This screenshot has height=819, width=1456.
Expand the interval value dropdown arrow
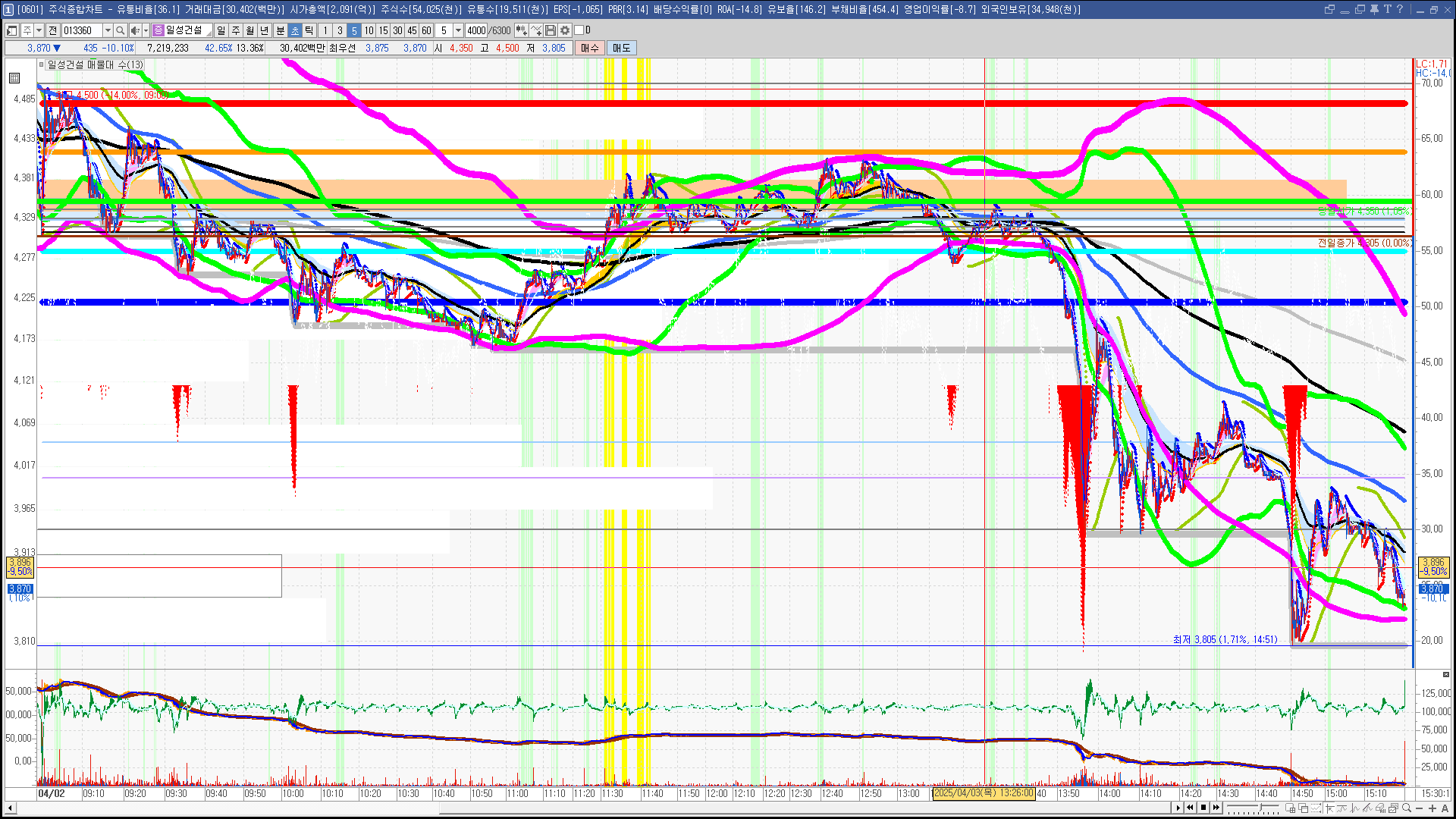pyautogui.click(x=458, y=30)
